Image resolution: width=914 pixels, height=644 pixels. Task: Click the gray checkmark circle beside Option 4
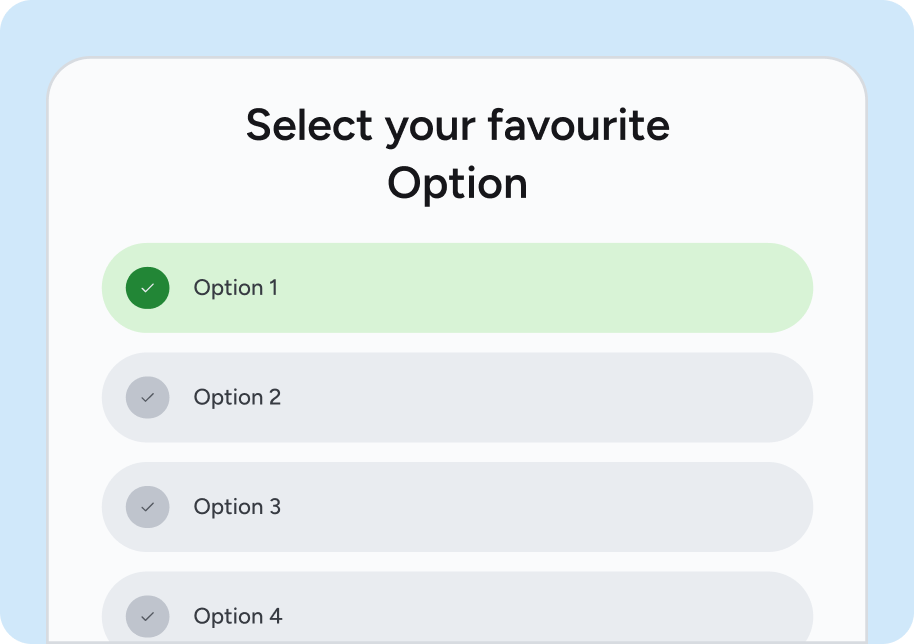[x=147, y=616]
